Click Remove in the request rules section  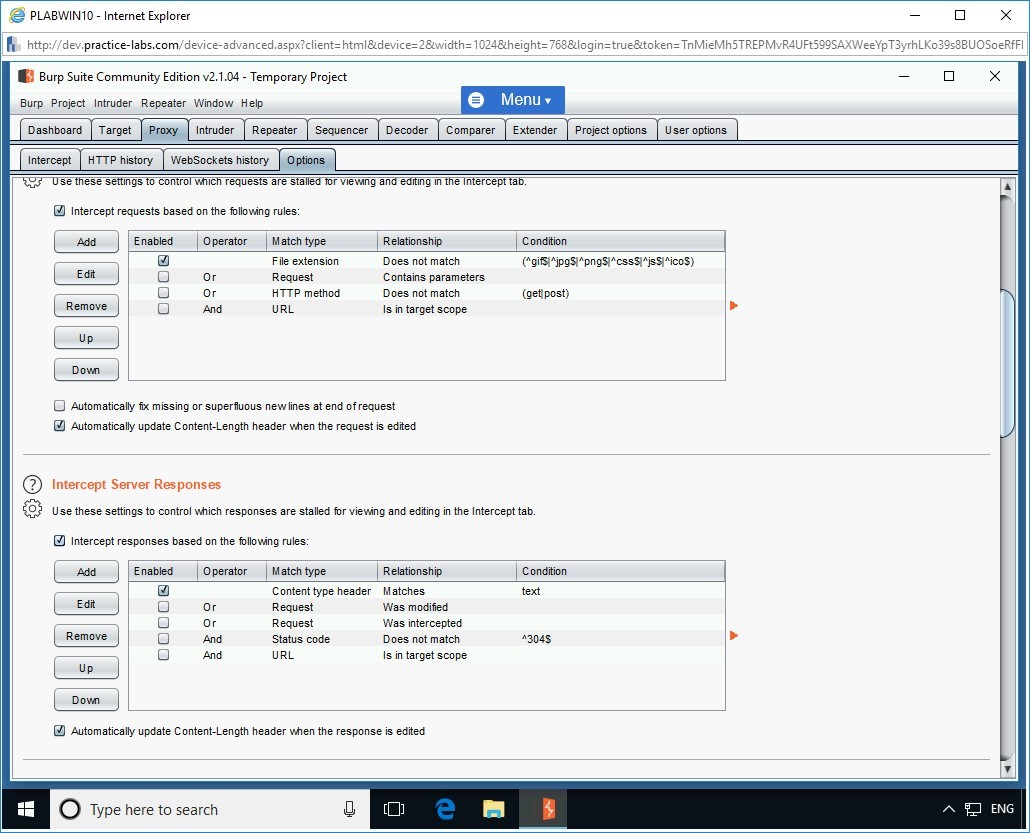tap(86, 305)
